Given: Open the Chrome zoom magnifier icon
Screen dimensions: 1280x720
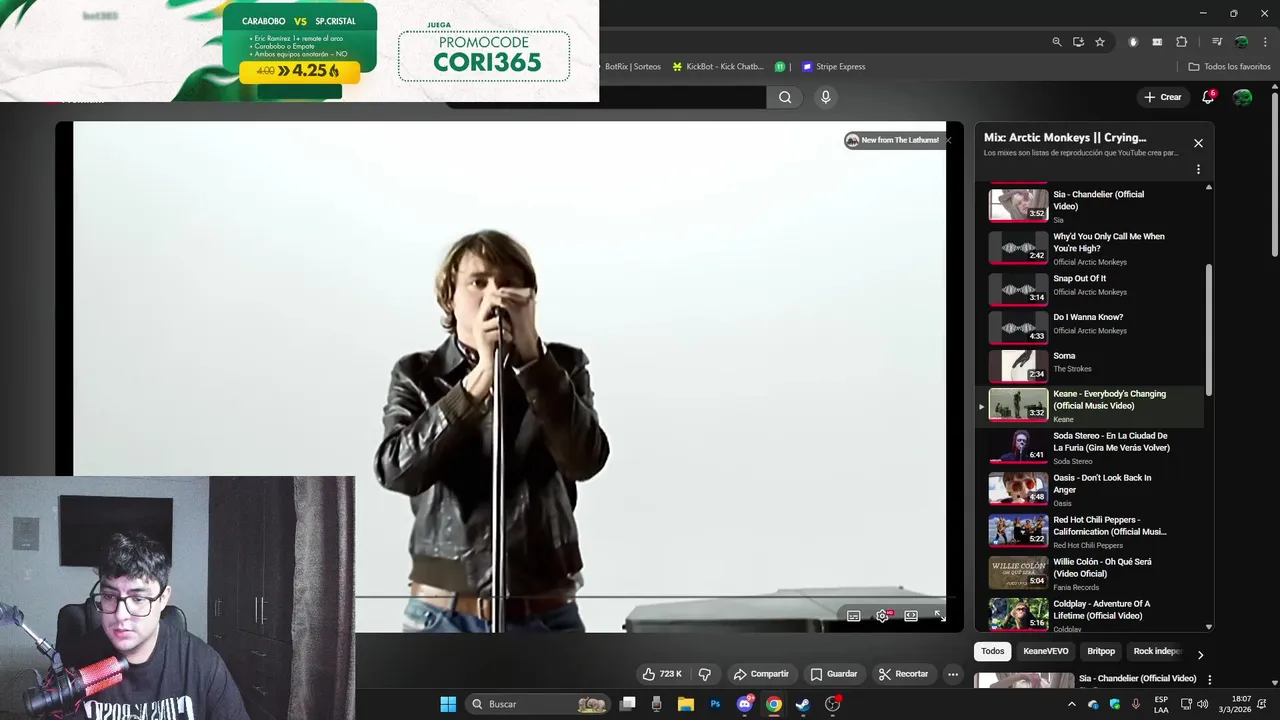Looking at the screenshot, I should [1057, 42].
